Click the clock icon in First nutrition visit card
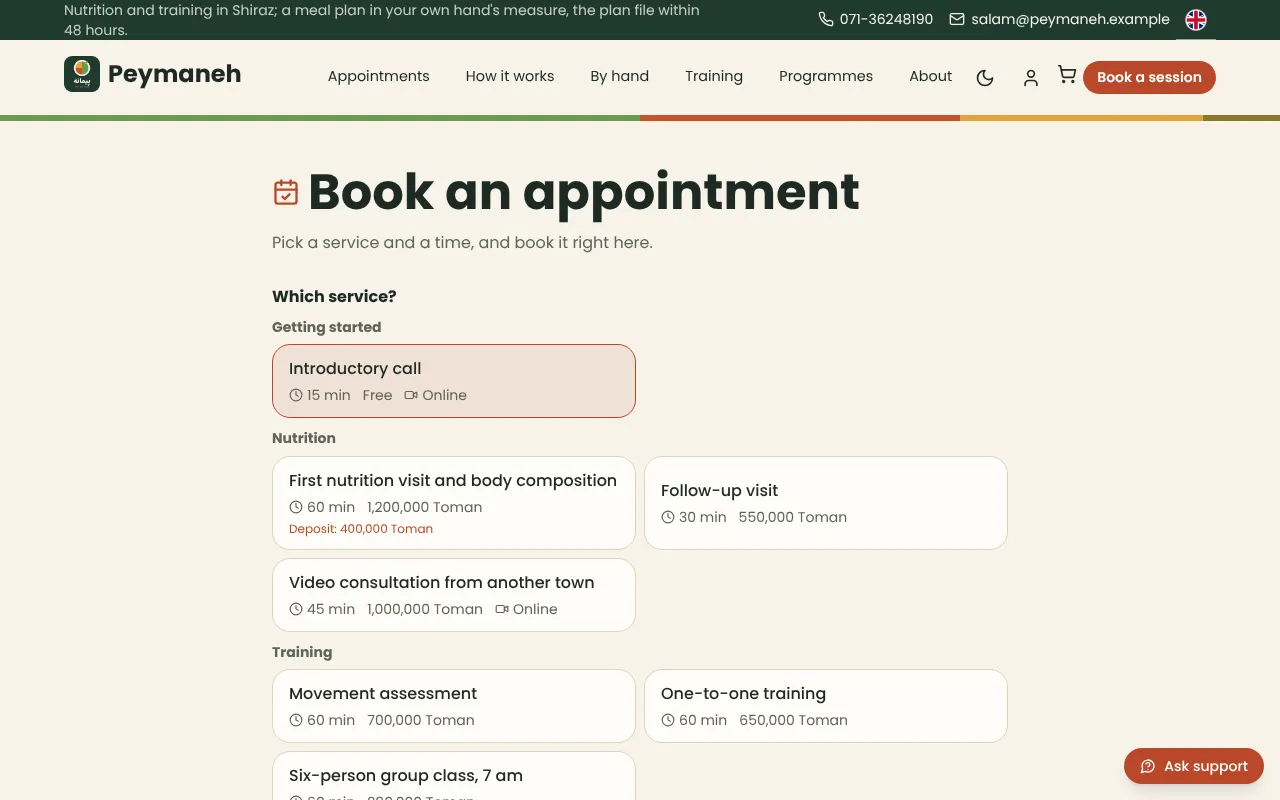The height and width of the screenshot is (800, 1280). [x=296, y=507]
